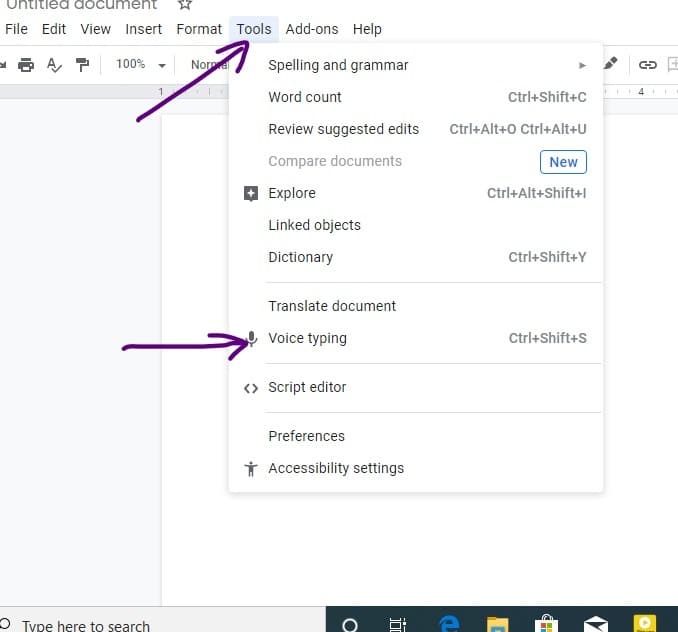Click the Script editor code icon

pos(251,388)
